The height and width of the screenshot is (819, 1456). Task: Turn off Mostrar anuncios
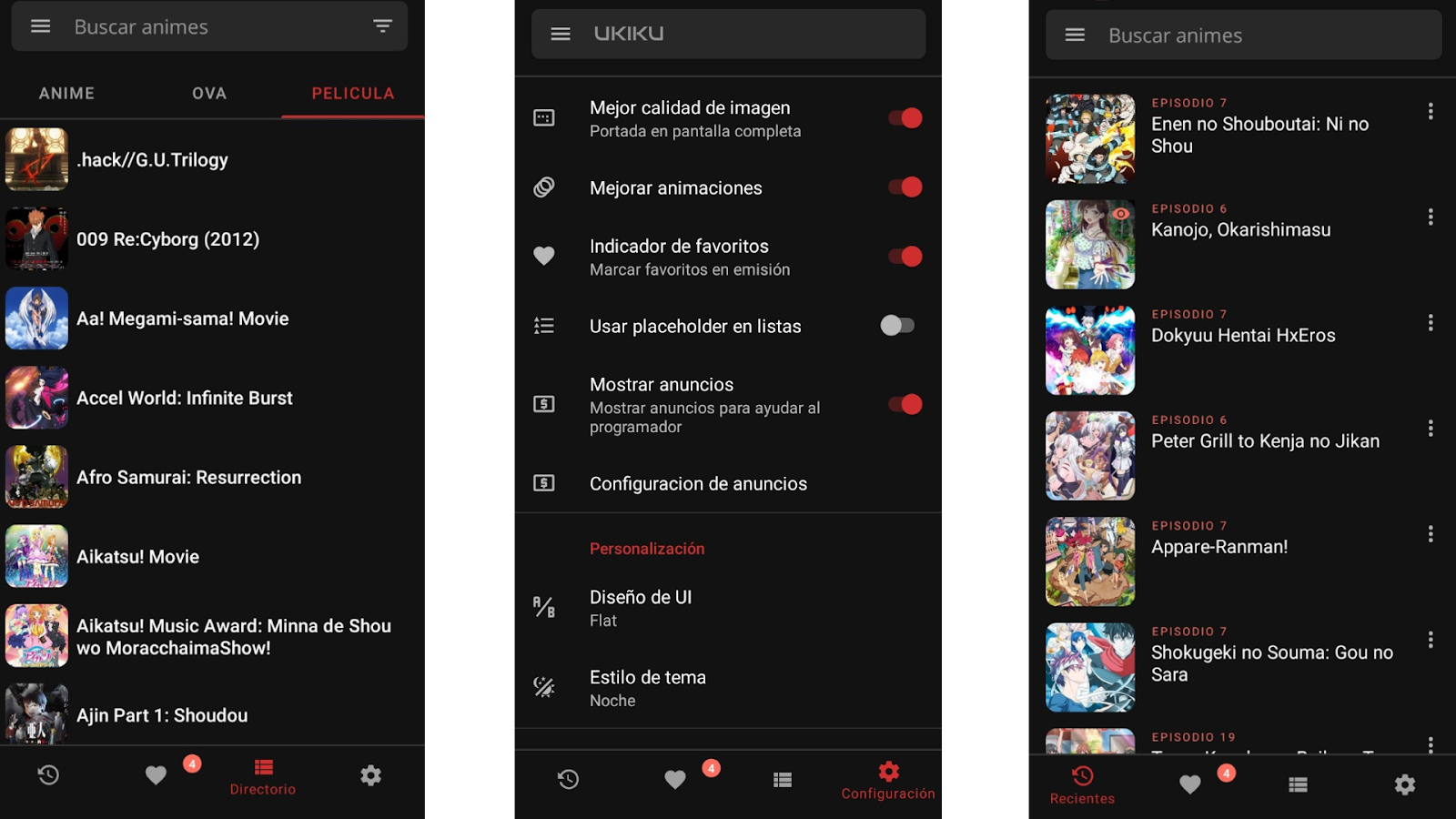901,404
